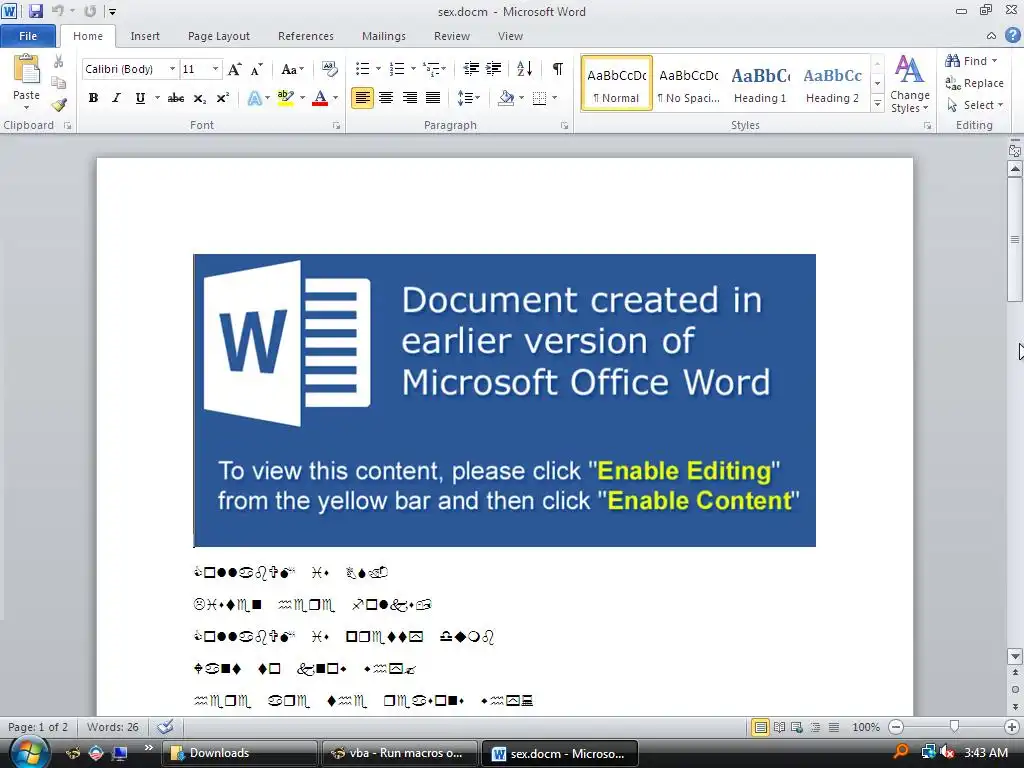Image resolution: width=1024 pixels, height=768 pixels.
Task: Open the File tab
Action: [x=27, y=36]
